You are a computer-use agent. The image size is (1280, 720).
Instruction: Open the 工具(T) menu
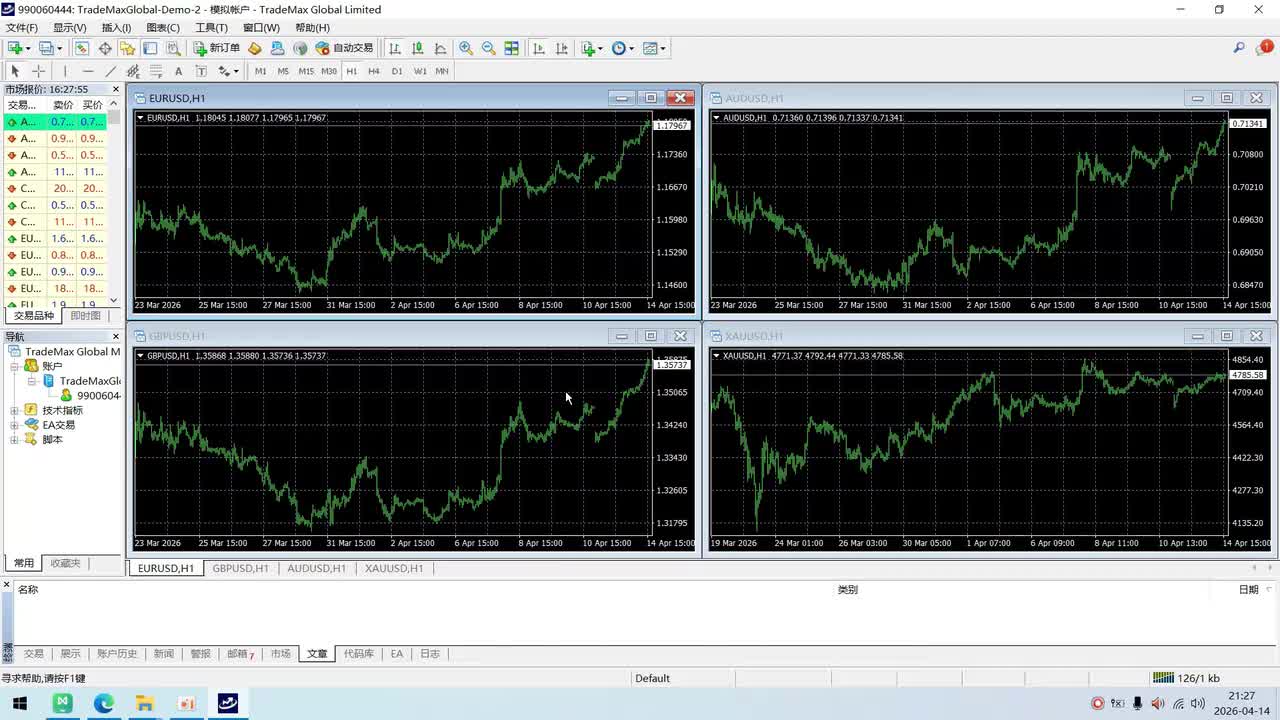point(211,27)
